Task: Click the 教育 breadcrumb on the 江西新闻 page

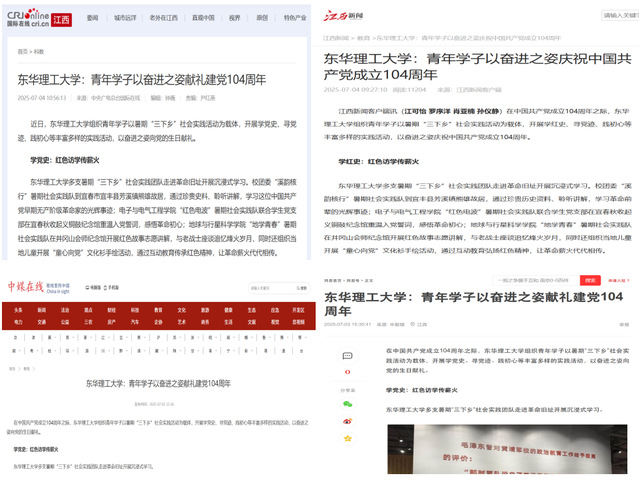Action: (363, 38)
